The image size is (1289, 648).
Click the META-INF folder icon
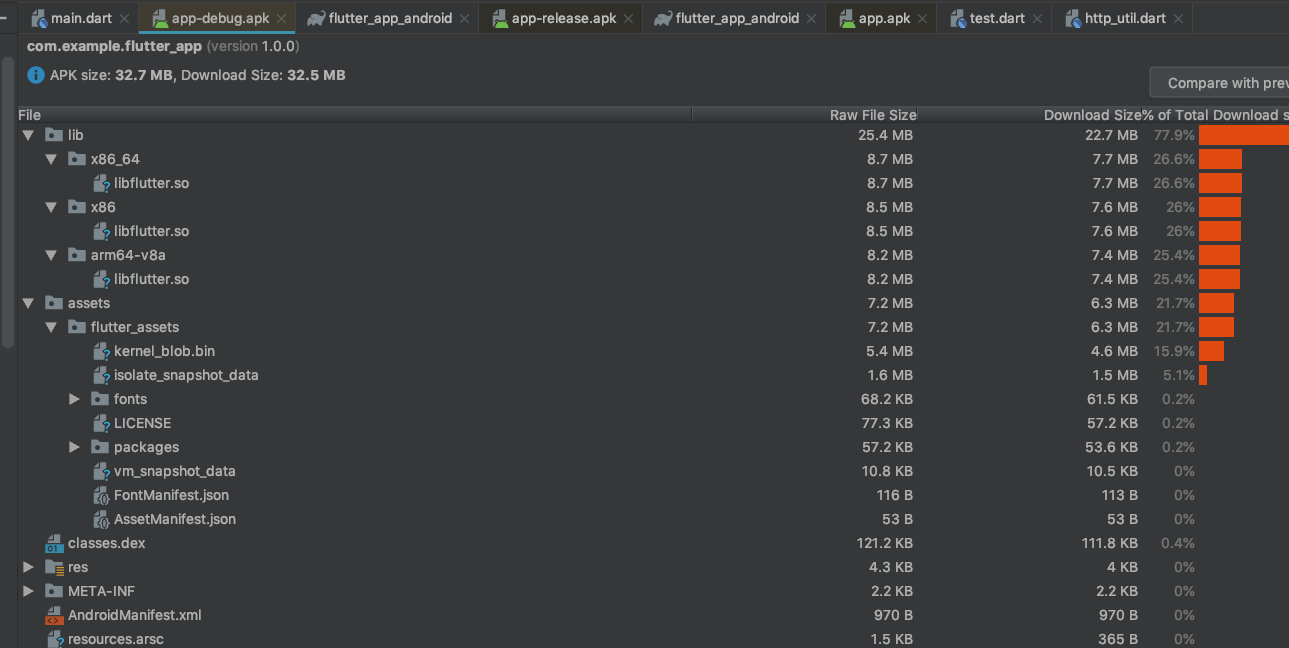54,591
